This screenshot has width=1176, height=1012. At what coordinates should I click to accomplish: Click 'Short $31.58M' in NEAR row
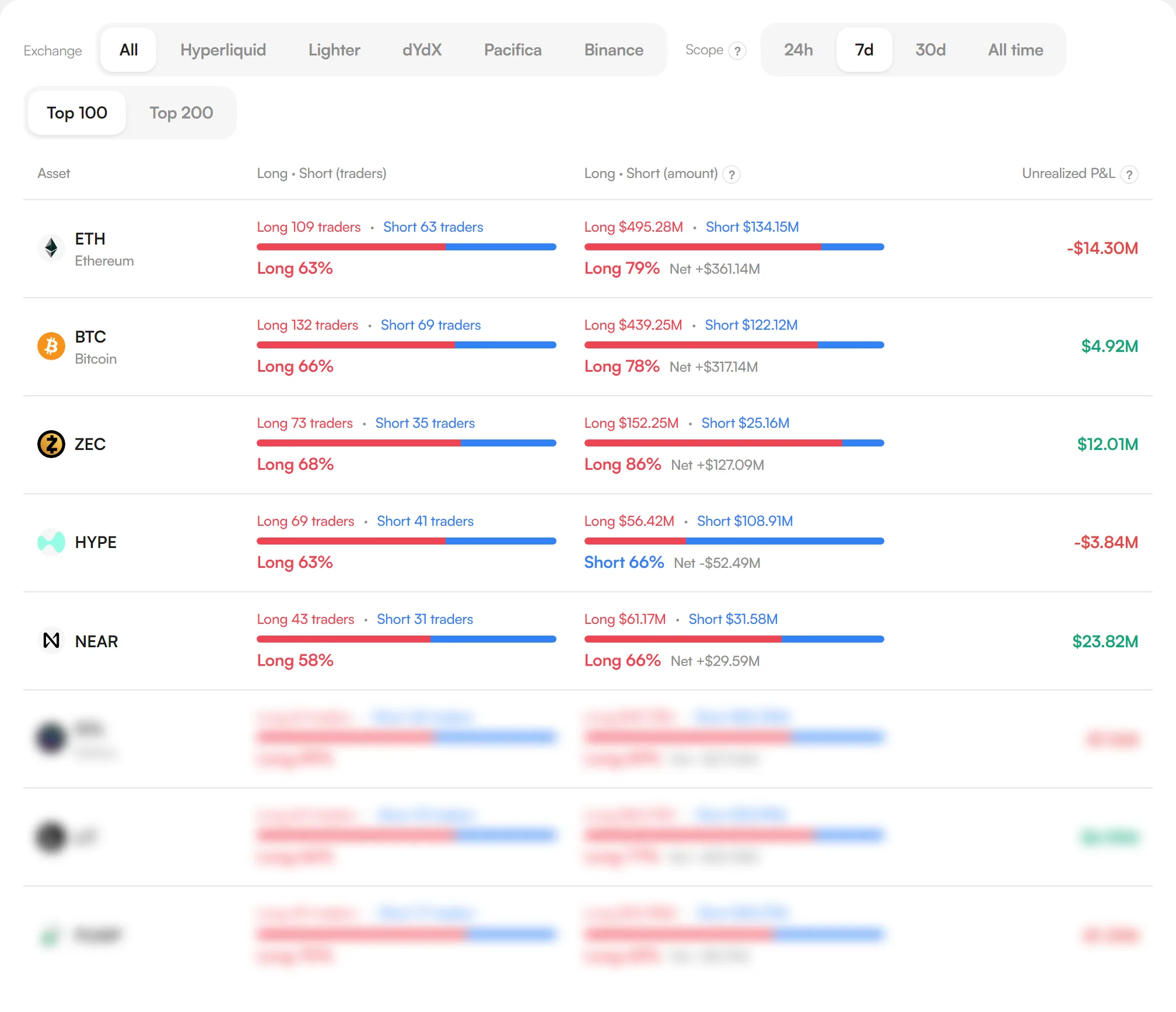click(733, 619)
